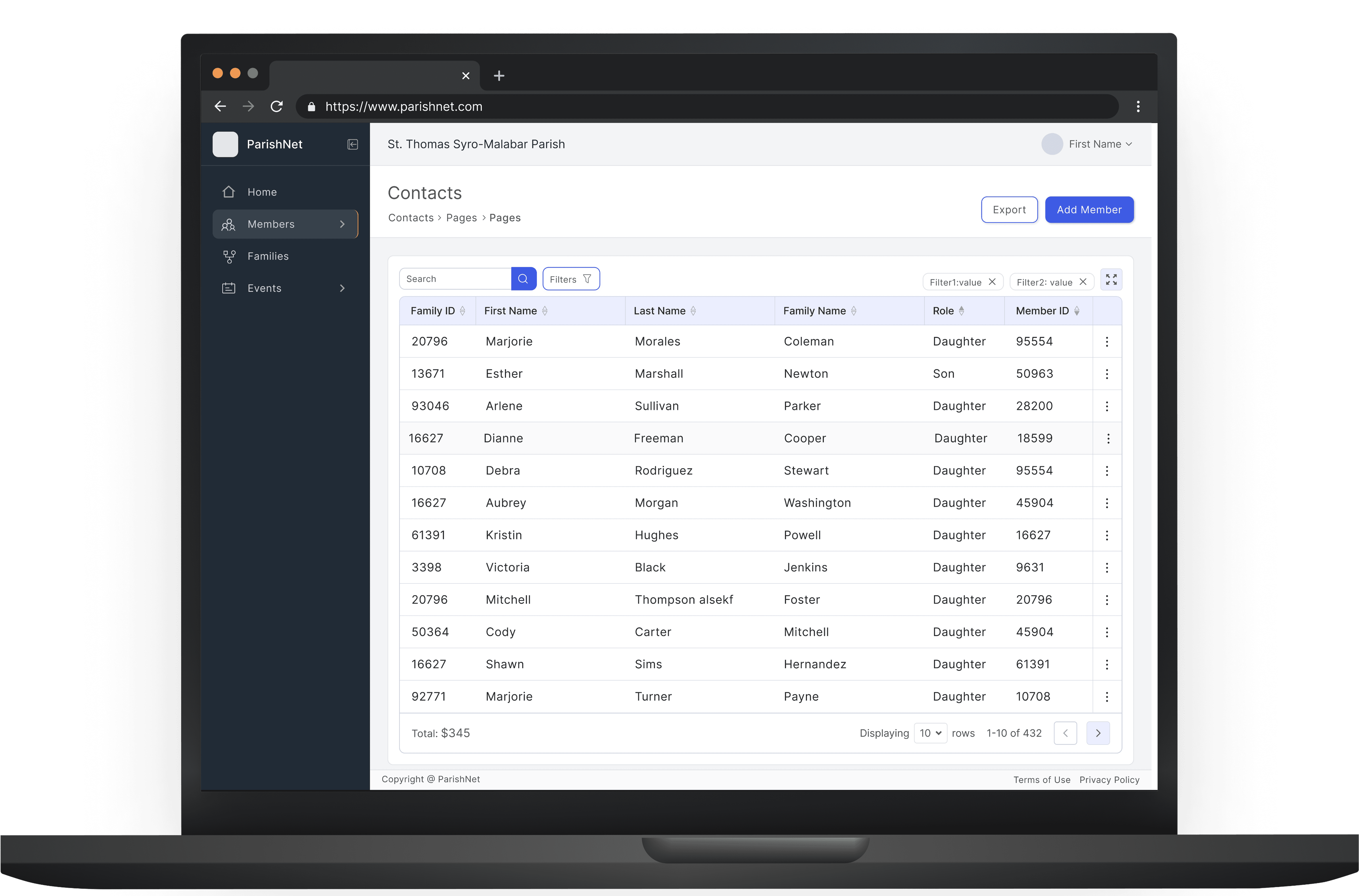The height and width of the screenshot is (896, 1359).
Task: Expand the Members submenu chevron
Action: pos(342,224)
